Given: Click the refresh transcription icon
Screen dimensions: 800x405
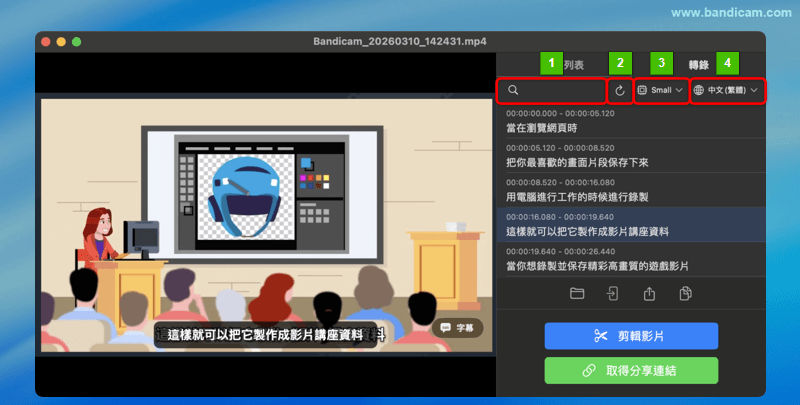Looking at the screenshot, I should [x=619, y=91].
